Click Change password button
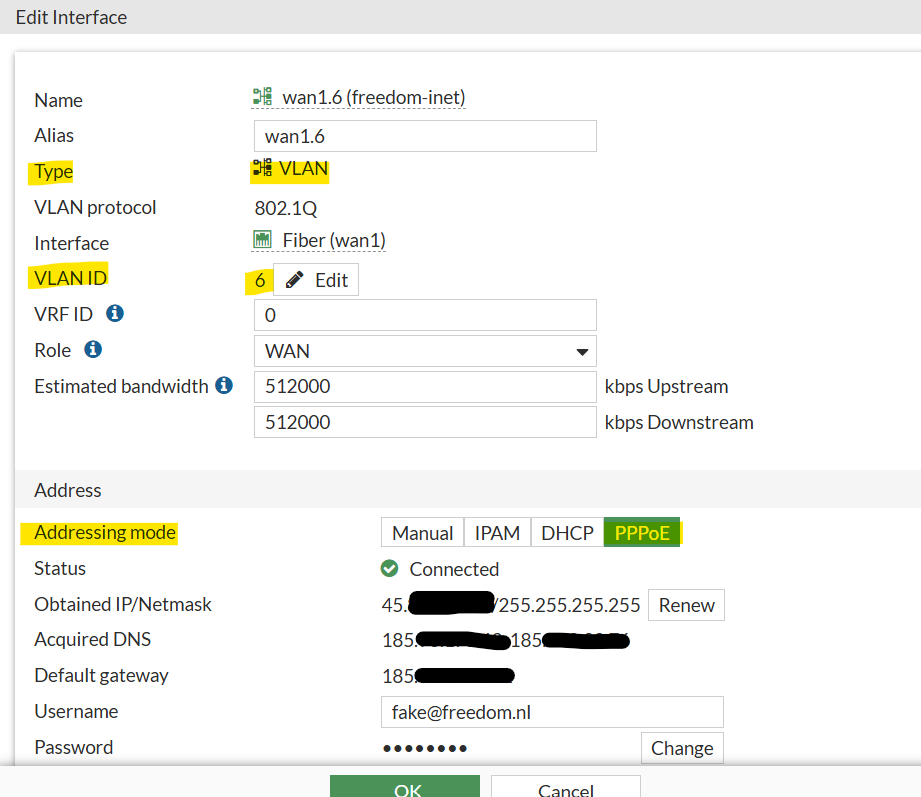 (682, 748)
